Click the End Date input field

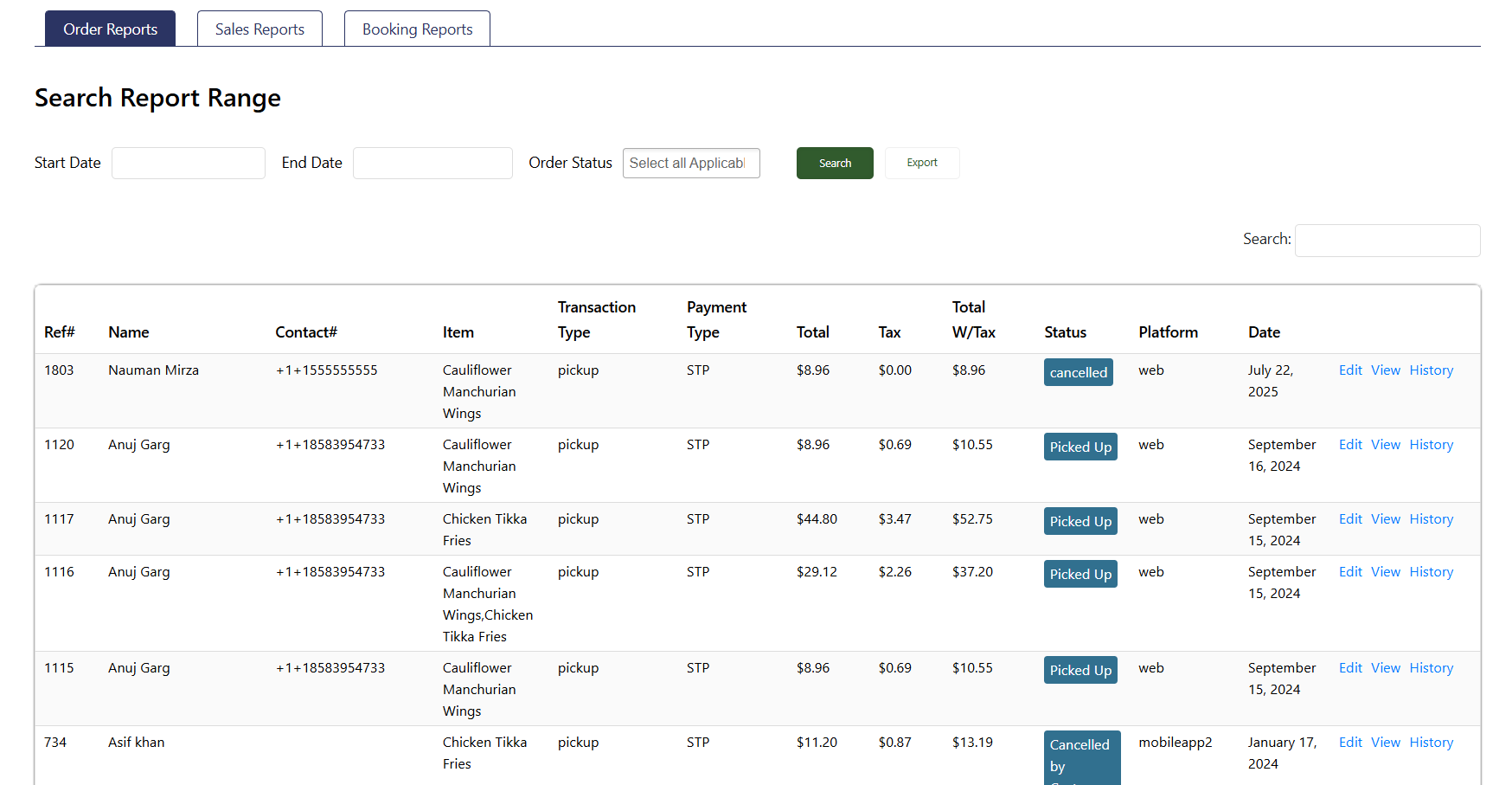pyautogui.click(x=432, y=163)
